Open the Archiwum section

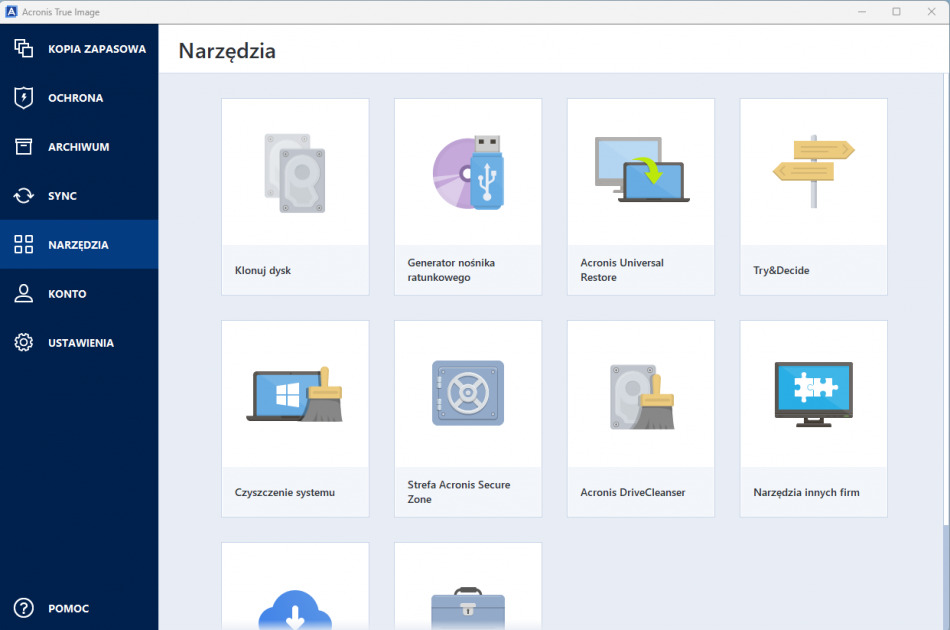point(79,146)
